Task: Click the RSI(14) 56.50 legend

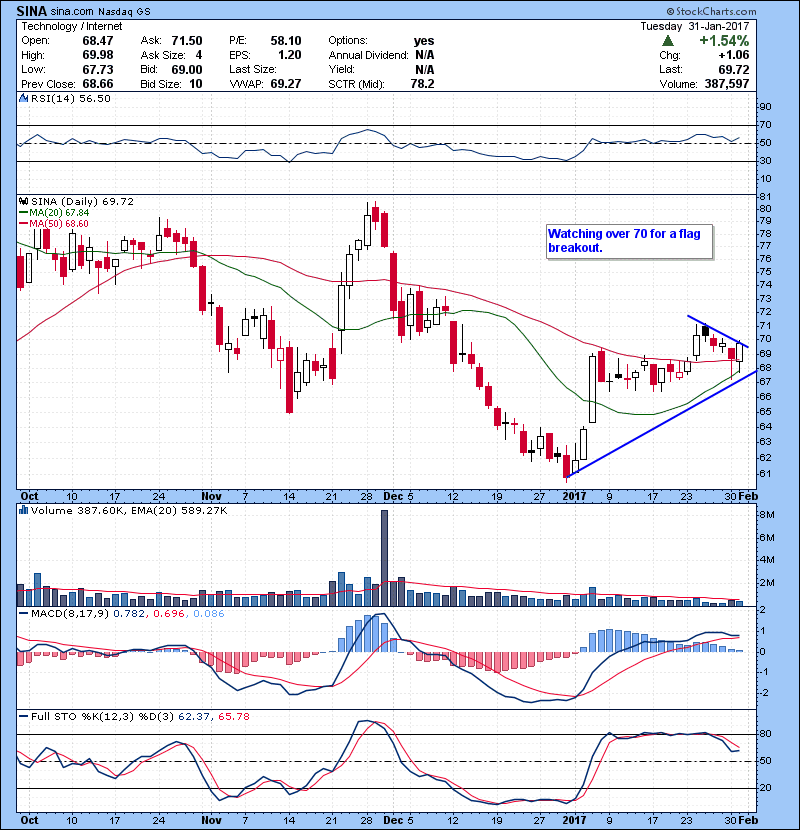Action: (x=71, y=98)
